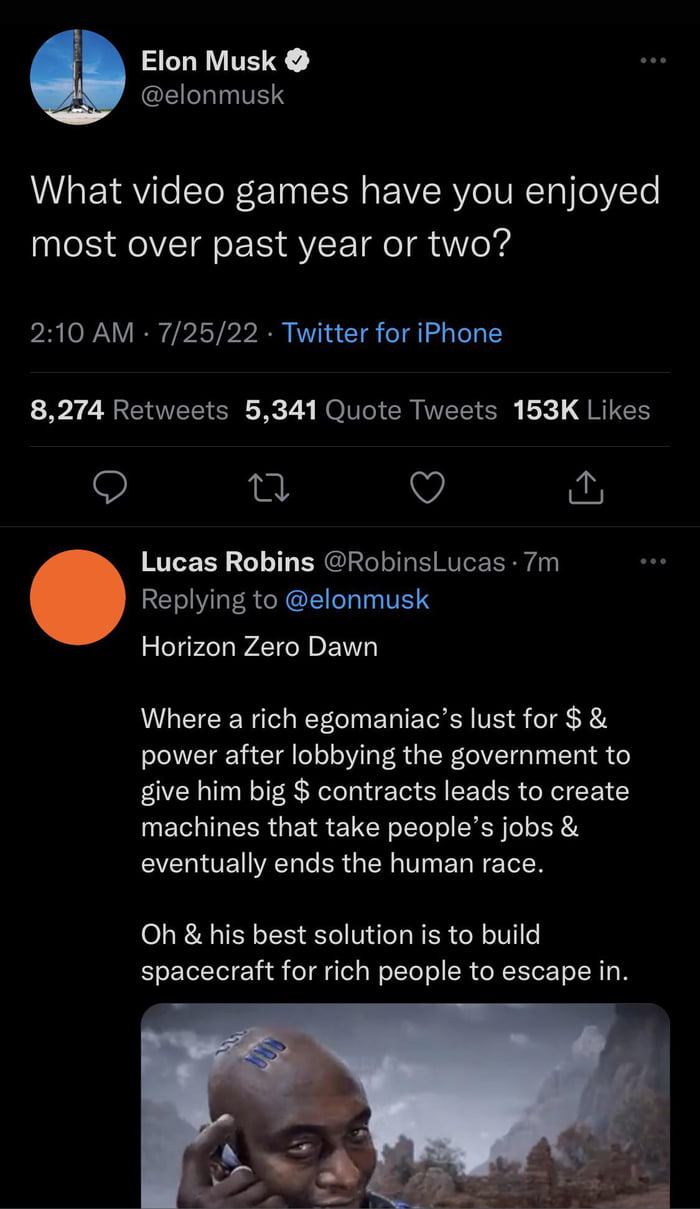This screenshot has width=700, height=1209.
Task: Open the more options menu on Elon's tweet
Action: [x=651, y=58]
